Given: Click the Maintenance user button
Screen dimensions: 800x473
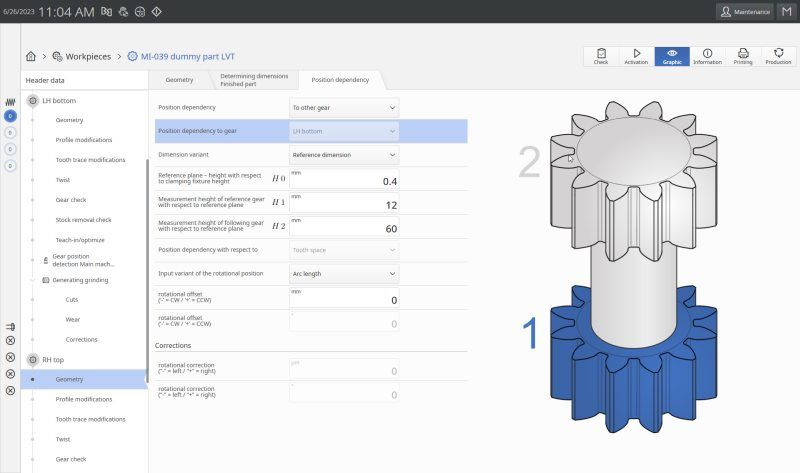Looking at the screenshot, I should [x=745, y=11].
